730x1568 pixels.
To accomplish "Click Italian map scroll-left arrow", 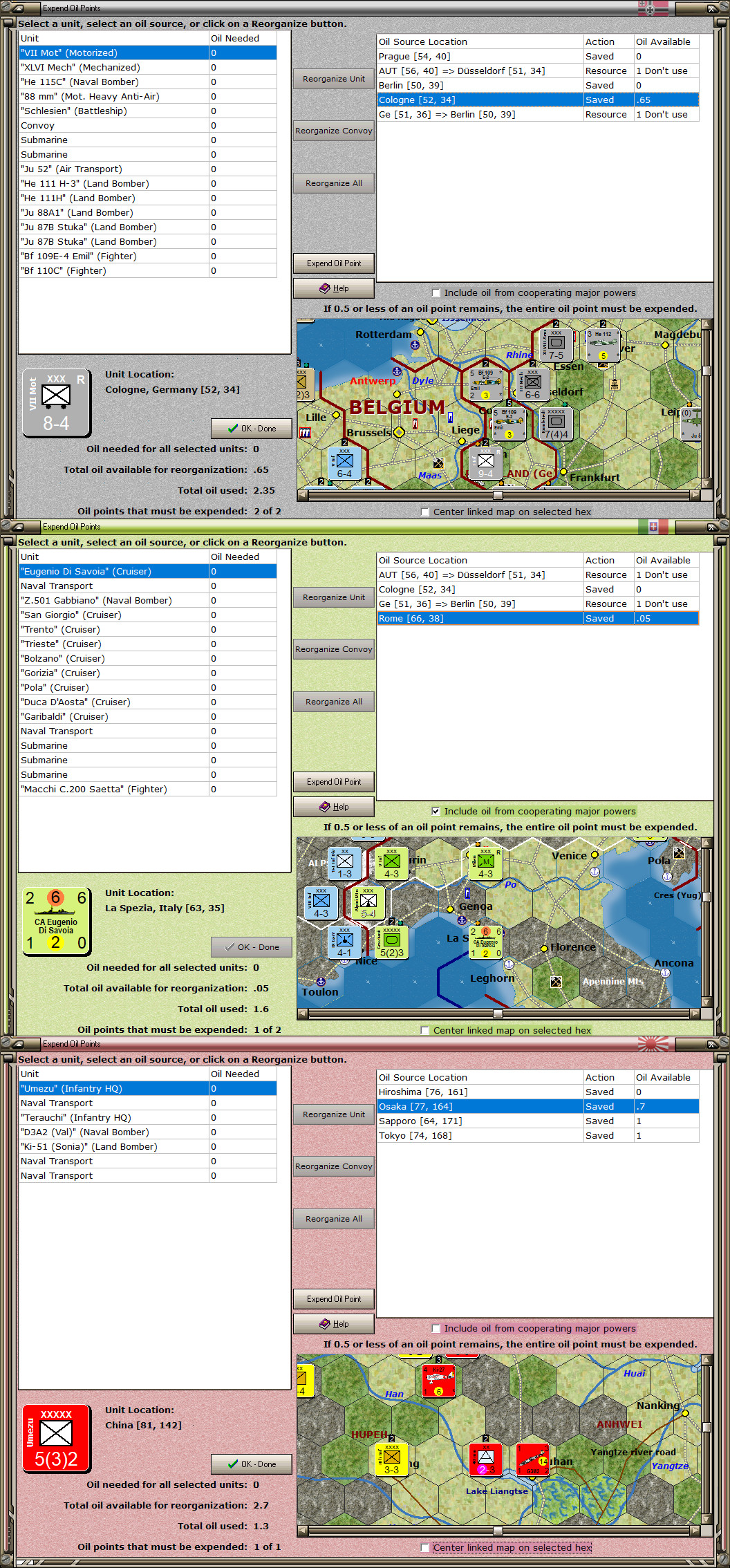I will point(303,1014).
